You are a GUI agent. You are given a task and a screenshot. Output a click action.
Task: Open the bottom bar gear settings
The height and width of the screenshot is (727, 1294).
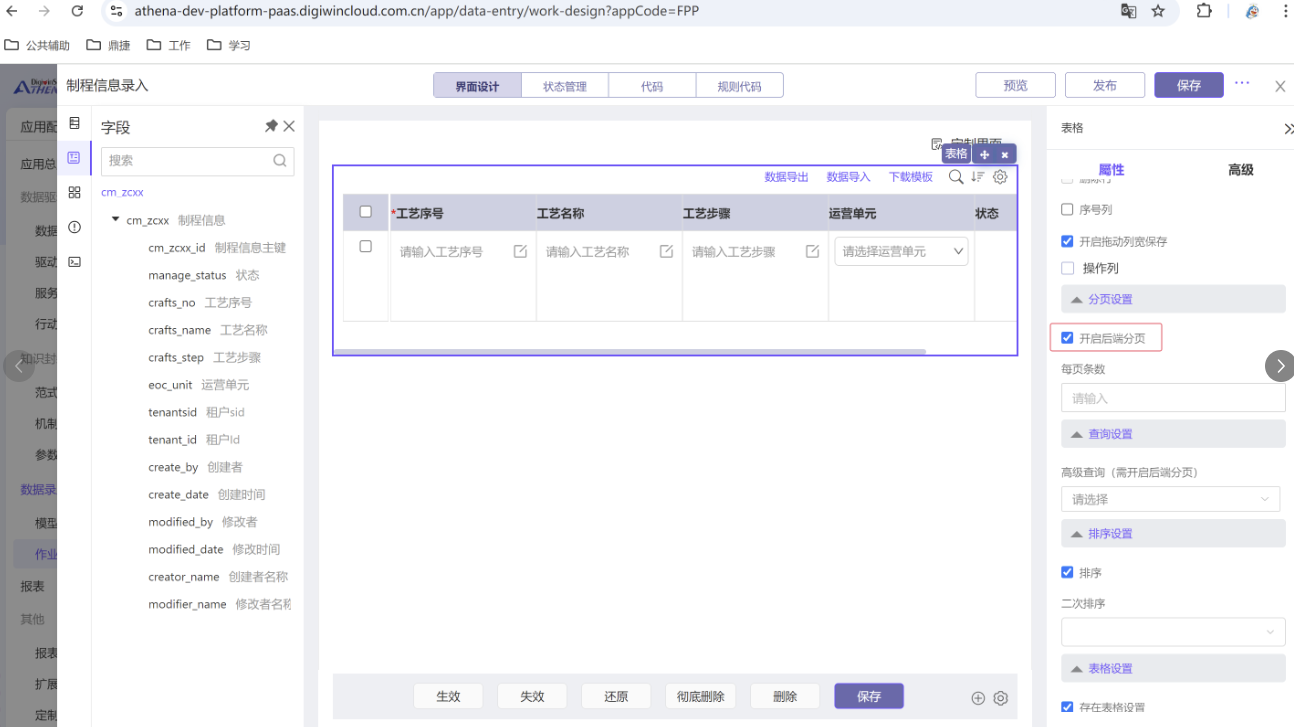1000,698
